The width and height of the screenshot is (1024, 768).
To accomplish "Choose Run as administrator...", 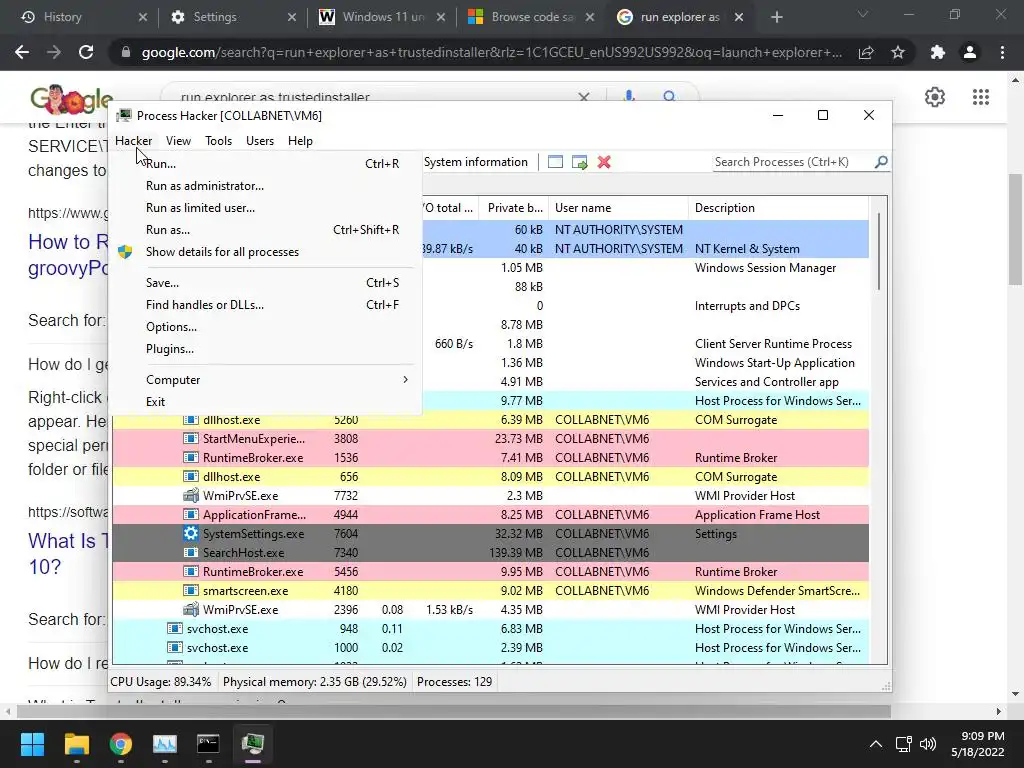I will (x=264, y=186).
